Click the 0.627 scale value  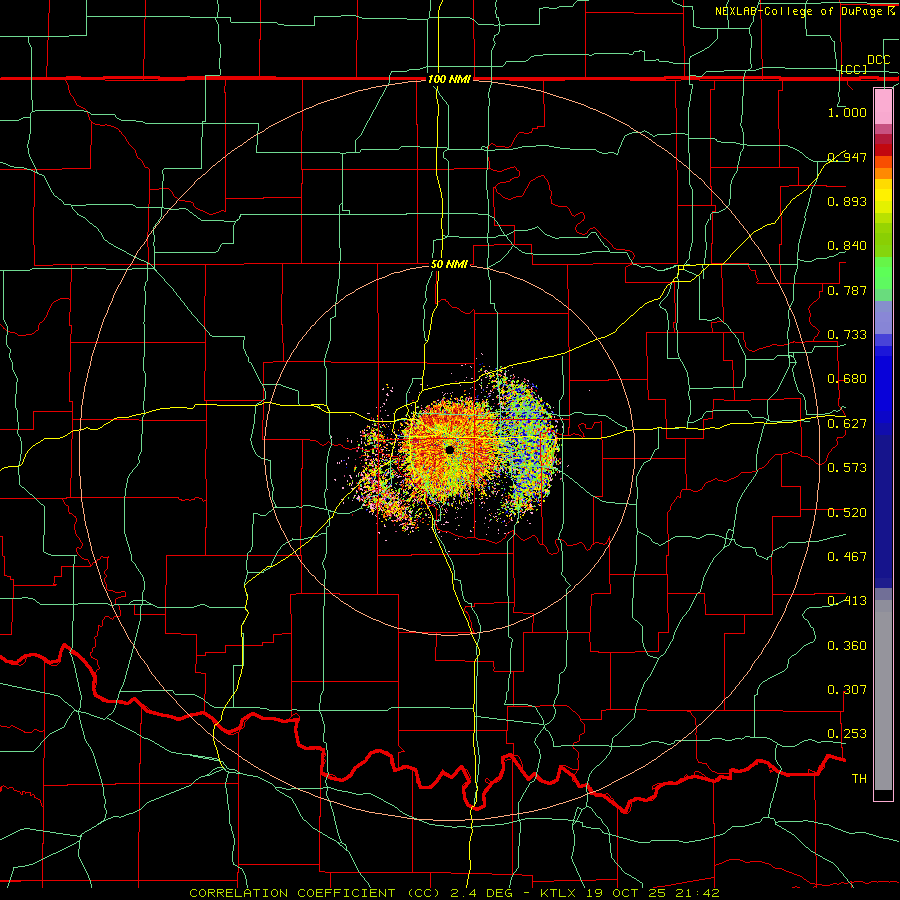[x=847, y=424]
